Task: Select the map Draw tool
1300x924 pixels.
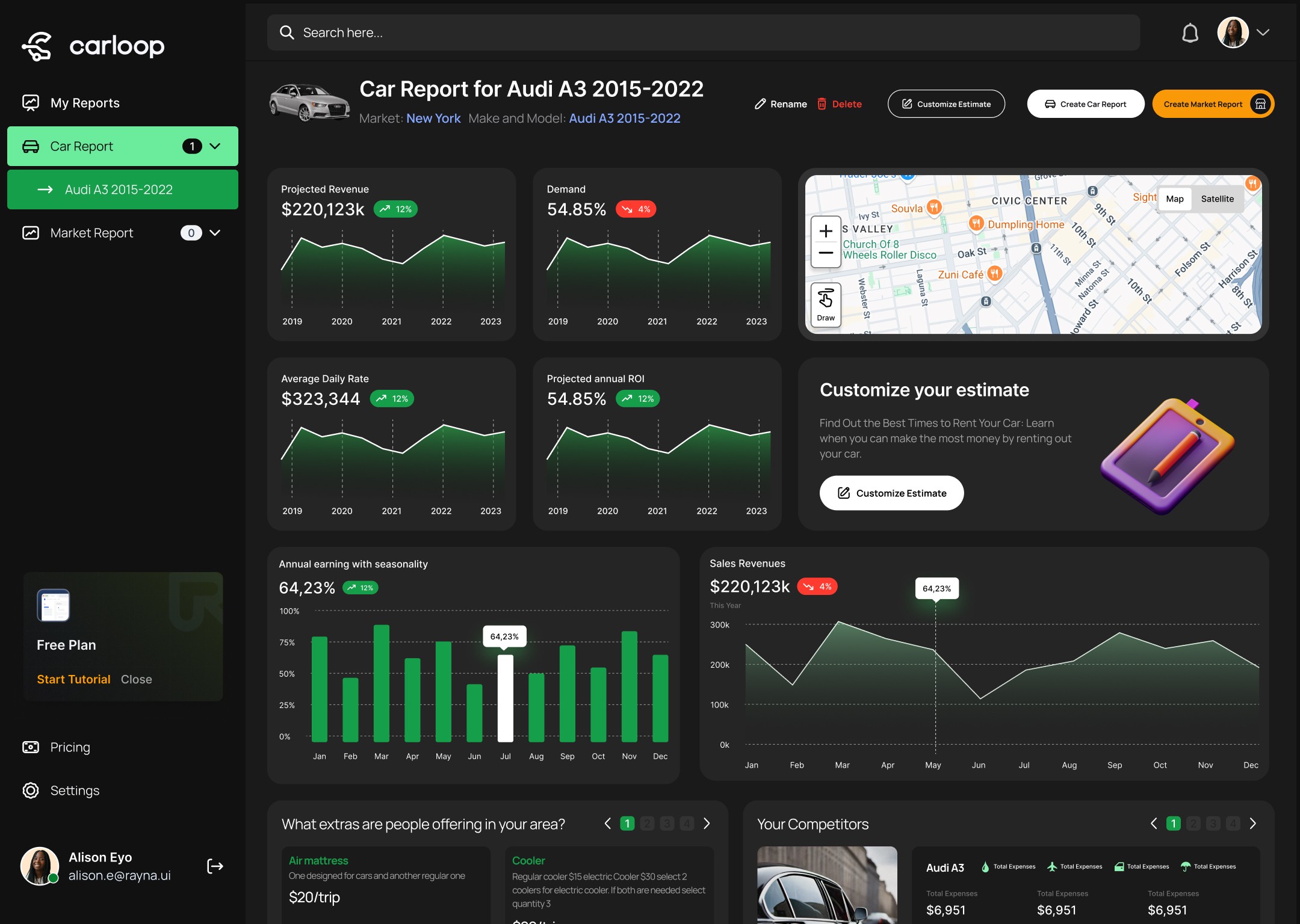Action: pos(826,304)
